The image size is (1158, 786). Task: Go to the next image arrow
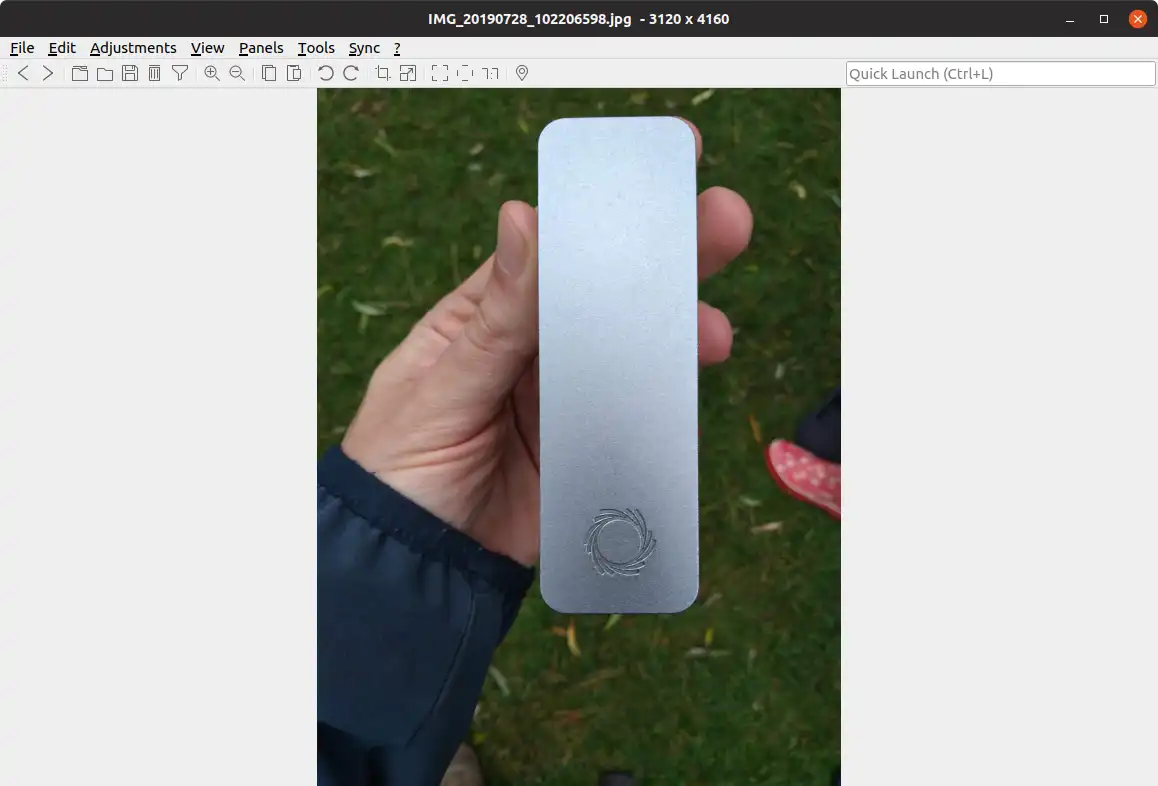(x=48, y=73)
